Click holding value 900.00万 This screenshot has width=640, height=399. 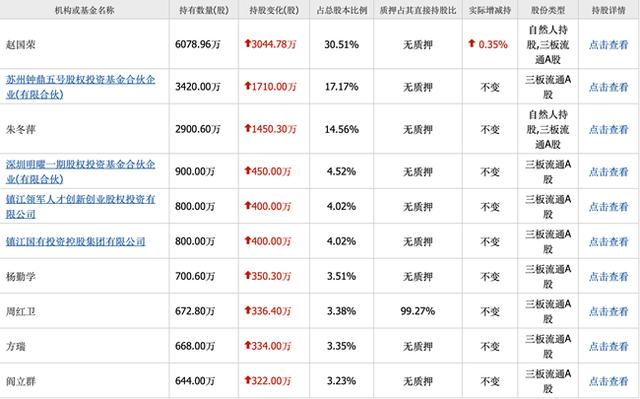pos(195,171)
